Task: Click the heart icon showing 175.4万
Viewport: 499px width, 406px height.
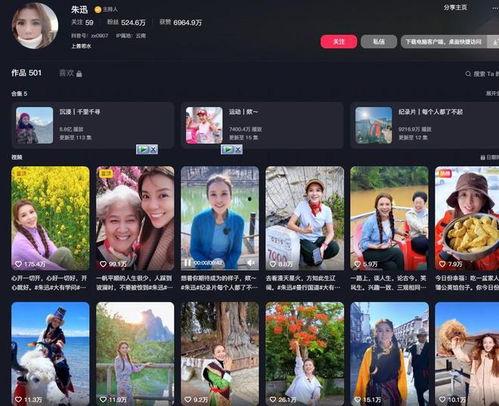Action: click(x=18, y=264)
